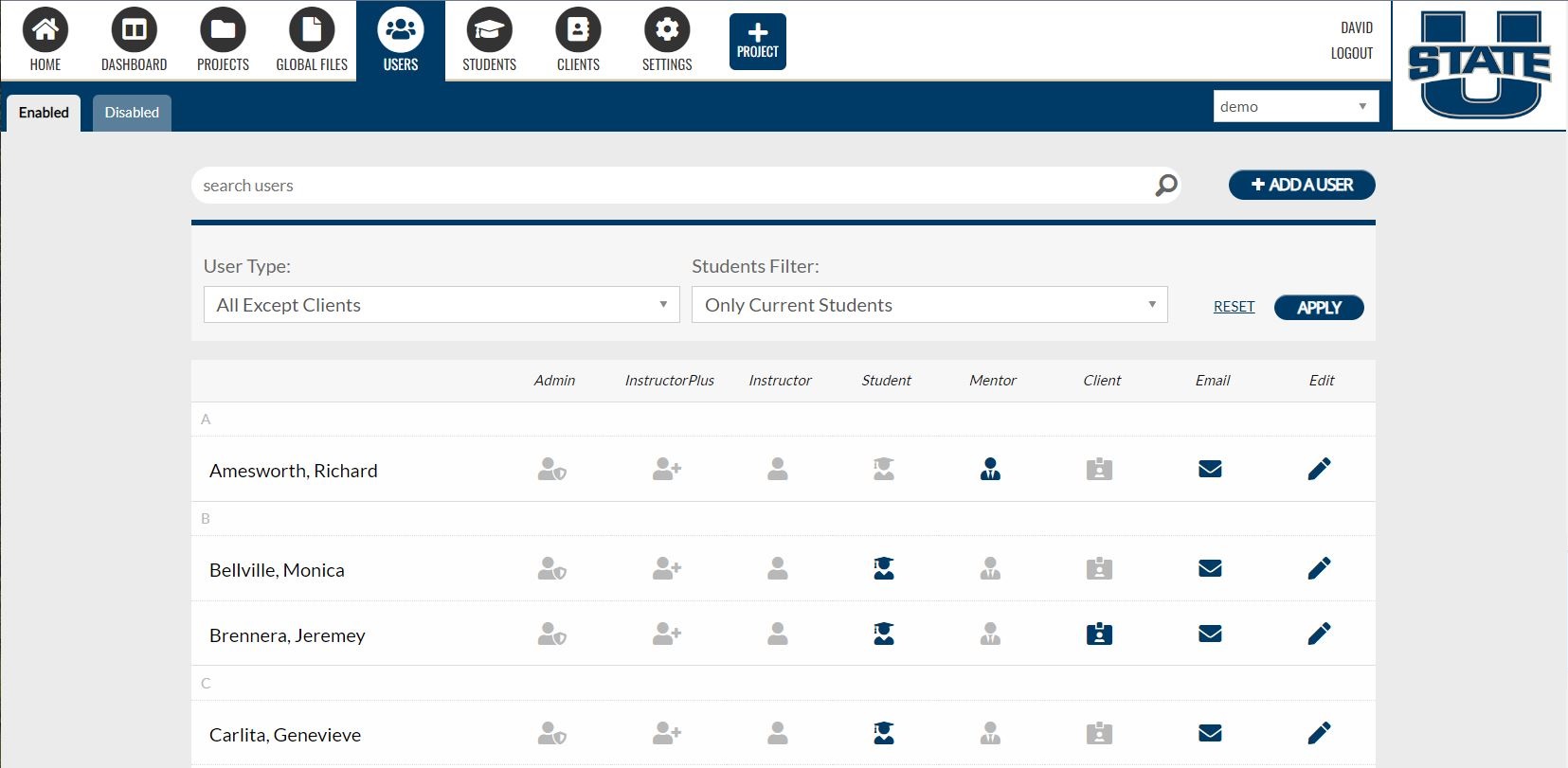Click the search magnifier icon
1568x768 pixels.
coord(1166,186)
